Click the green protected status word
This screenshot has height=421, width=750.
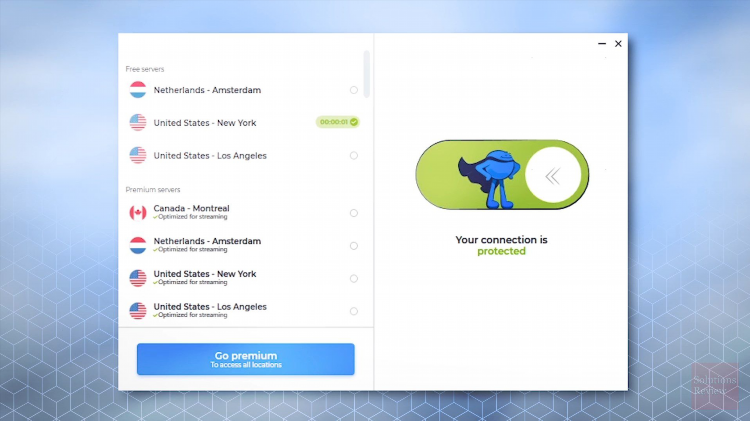tap(501, 251)
